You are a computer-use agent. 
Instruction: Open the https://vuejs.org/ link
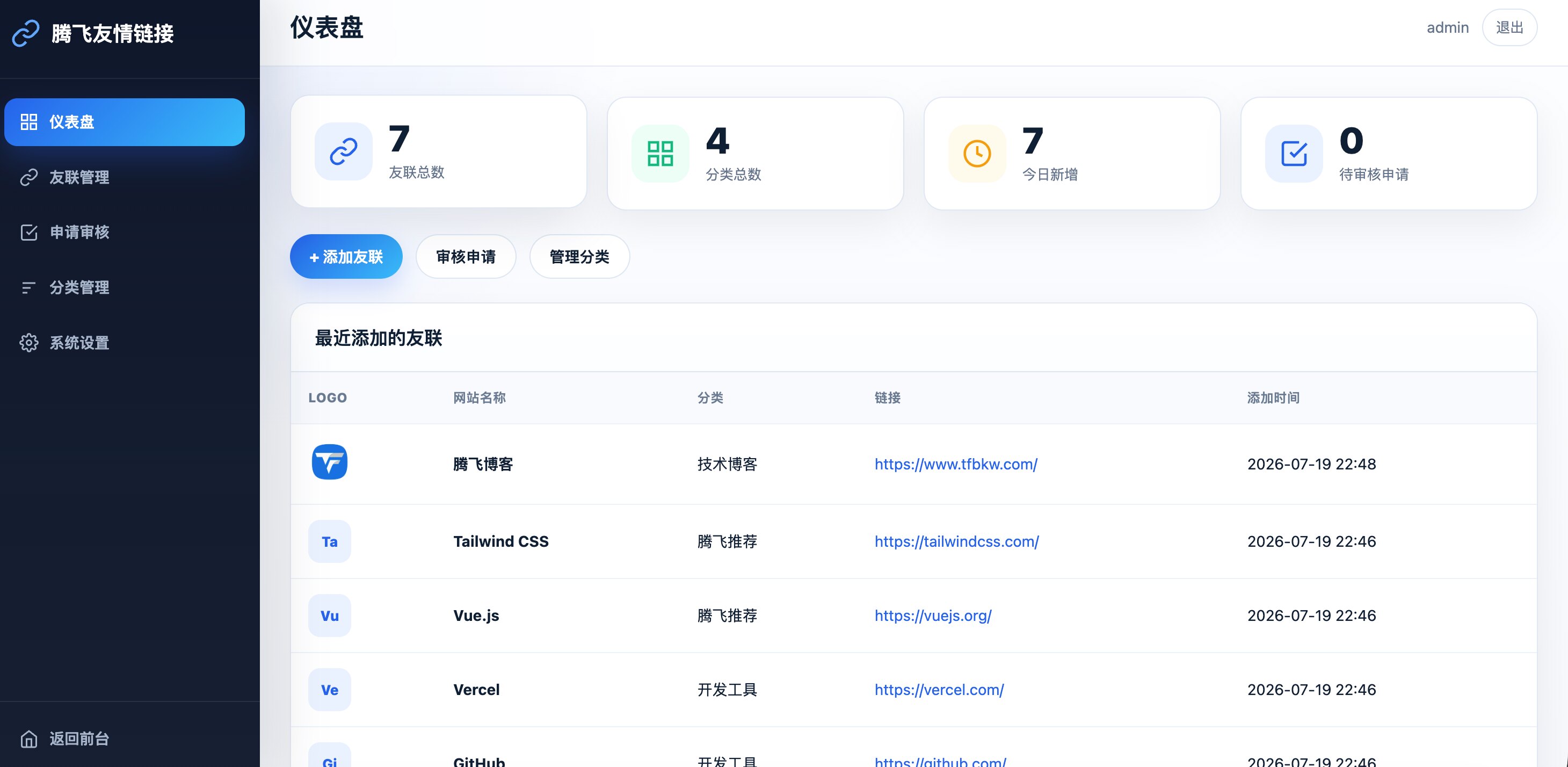933,616
